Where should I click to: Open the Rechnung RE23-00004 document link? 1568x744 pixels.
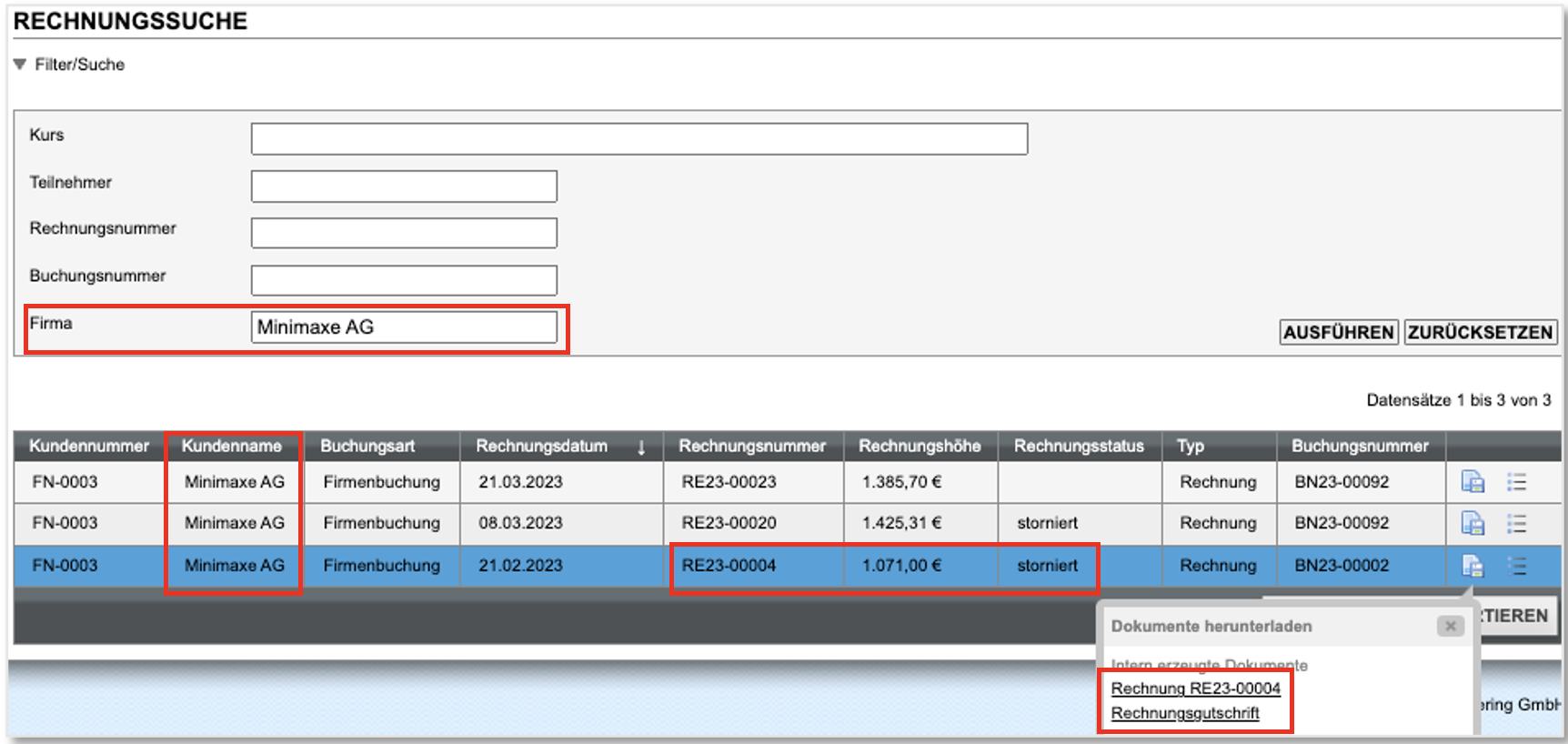[1195, 689]
